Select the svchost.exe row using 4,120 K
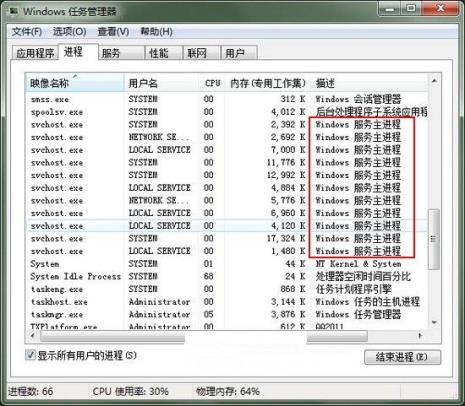The width and height of the screenshot is (465, 406). coord(227,226)
